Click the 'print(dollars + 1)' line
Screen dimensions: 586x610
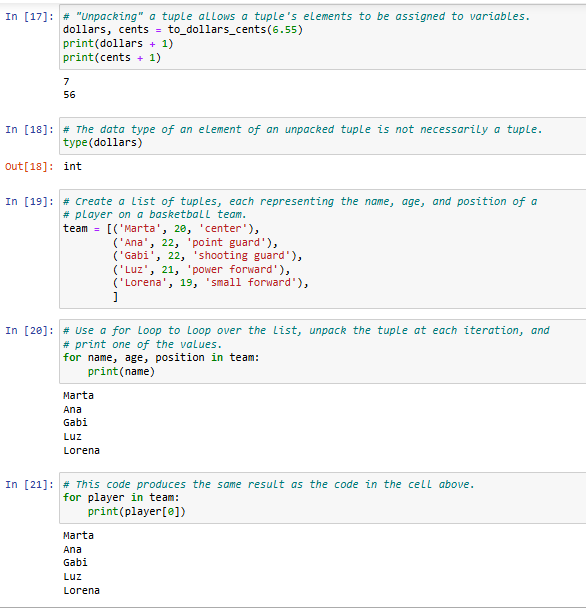tap(118, 44)
